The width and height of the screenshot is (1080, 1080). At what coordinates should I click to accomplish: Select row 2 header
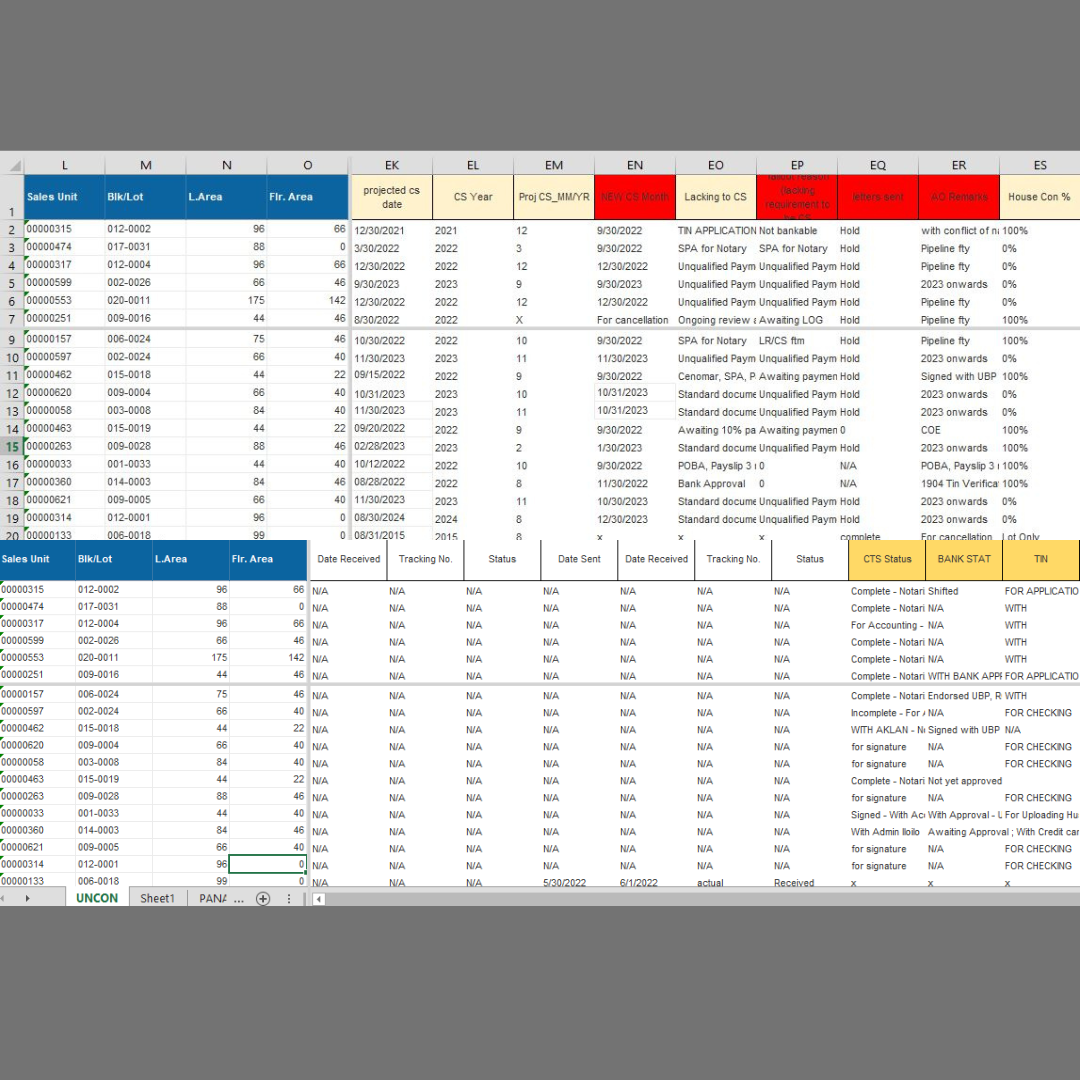pos(12,230)
